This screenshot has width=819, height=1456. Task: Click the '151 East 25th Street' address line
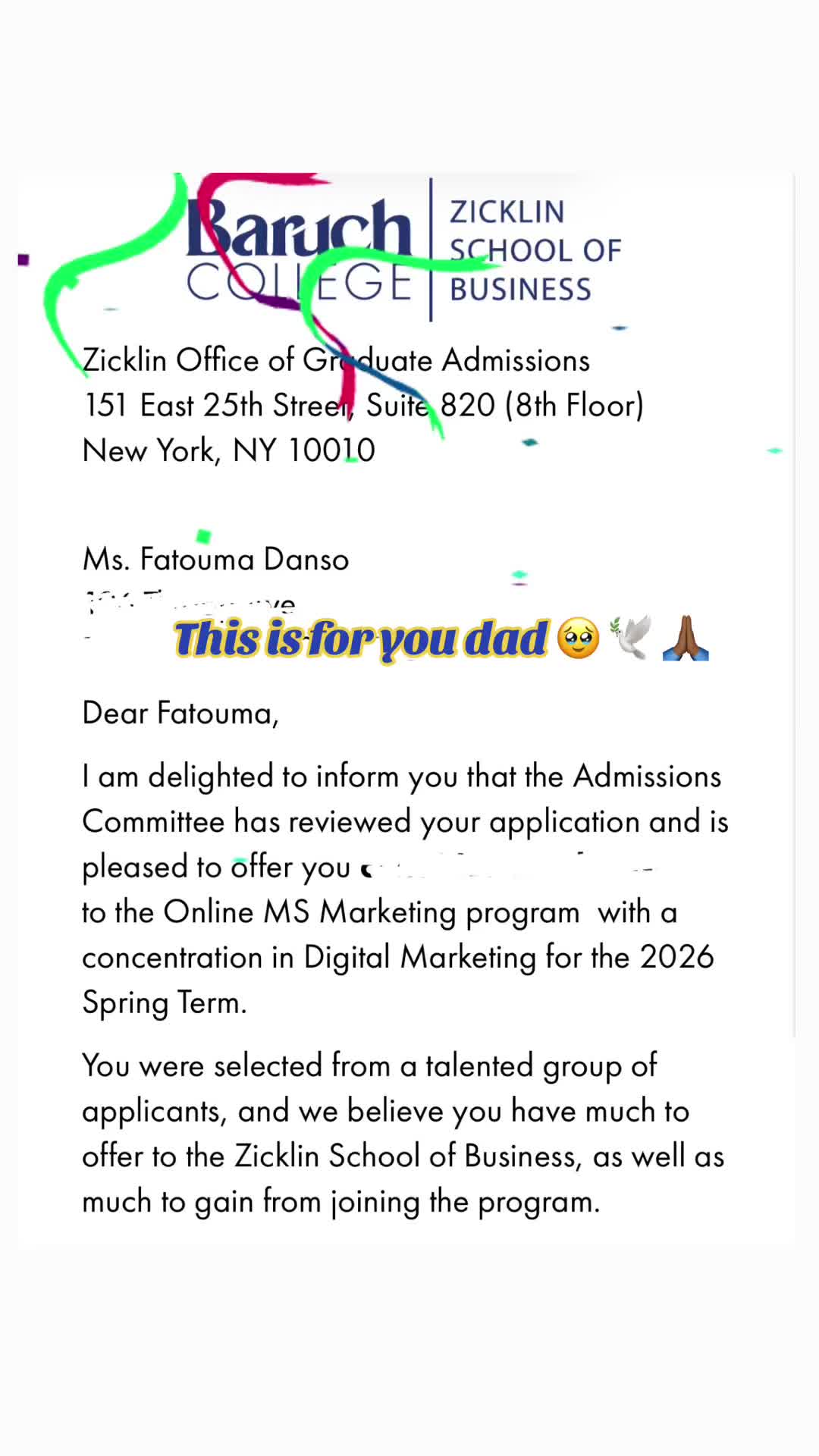363,405
